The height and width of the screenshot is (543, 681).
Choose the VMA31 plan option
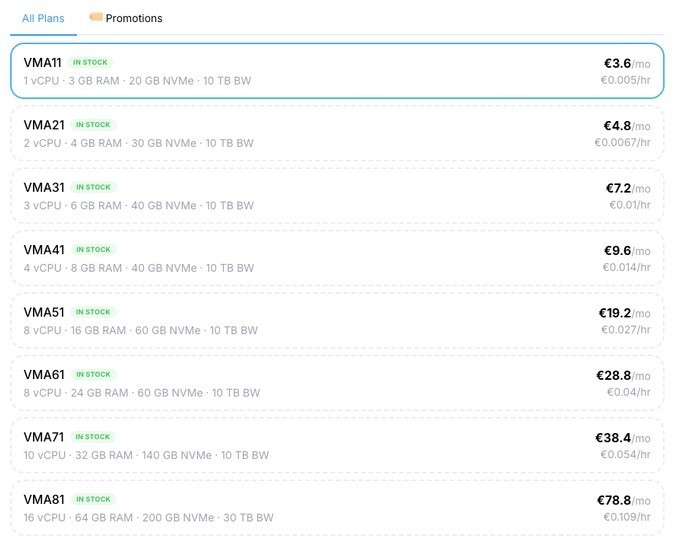pos(337,195)
